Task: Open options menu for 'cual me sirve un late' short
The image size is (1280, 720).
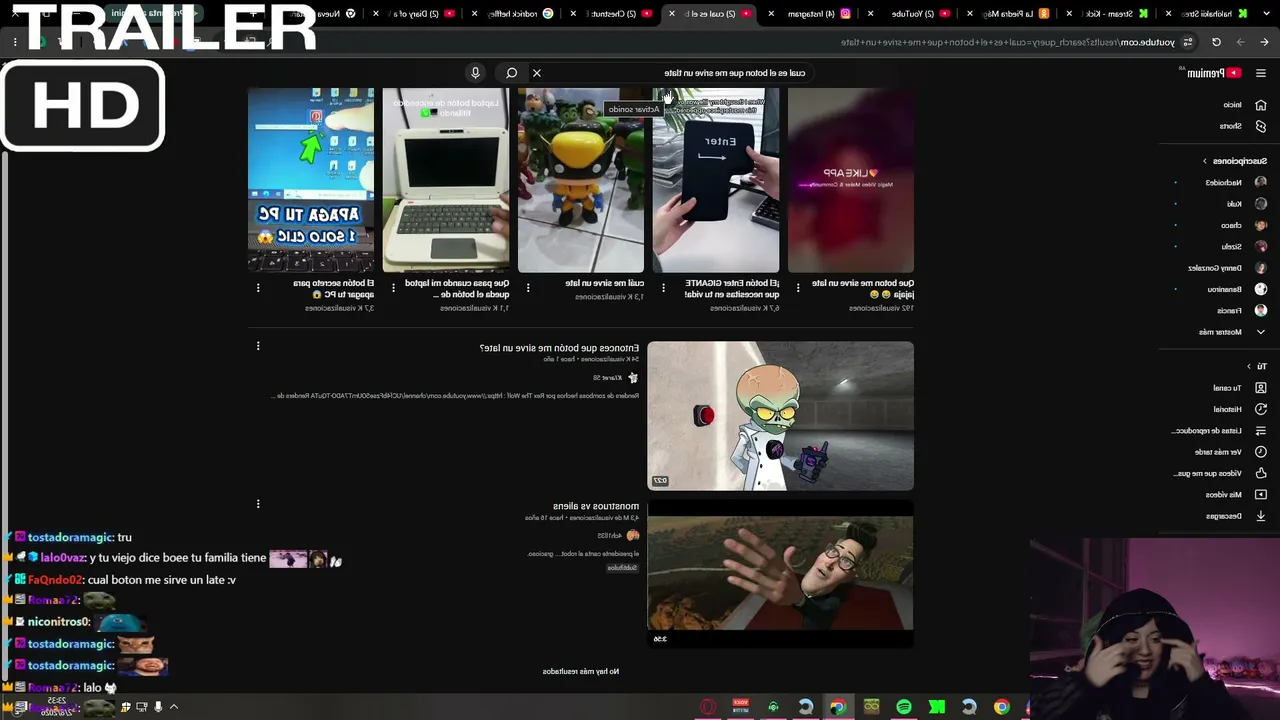Action: coord(528,288)
